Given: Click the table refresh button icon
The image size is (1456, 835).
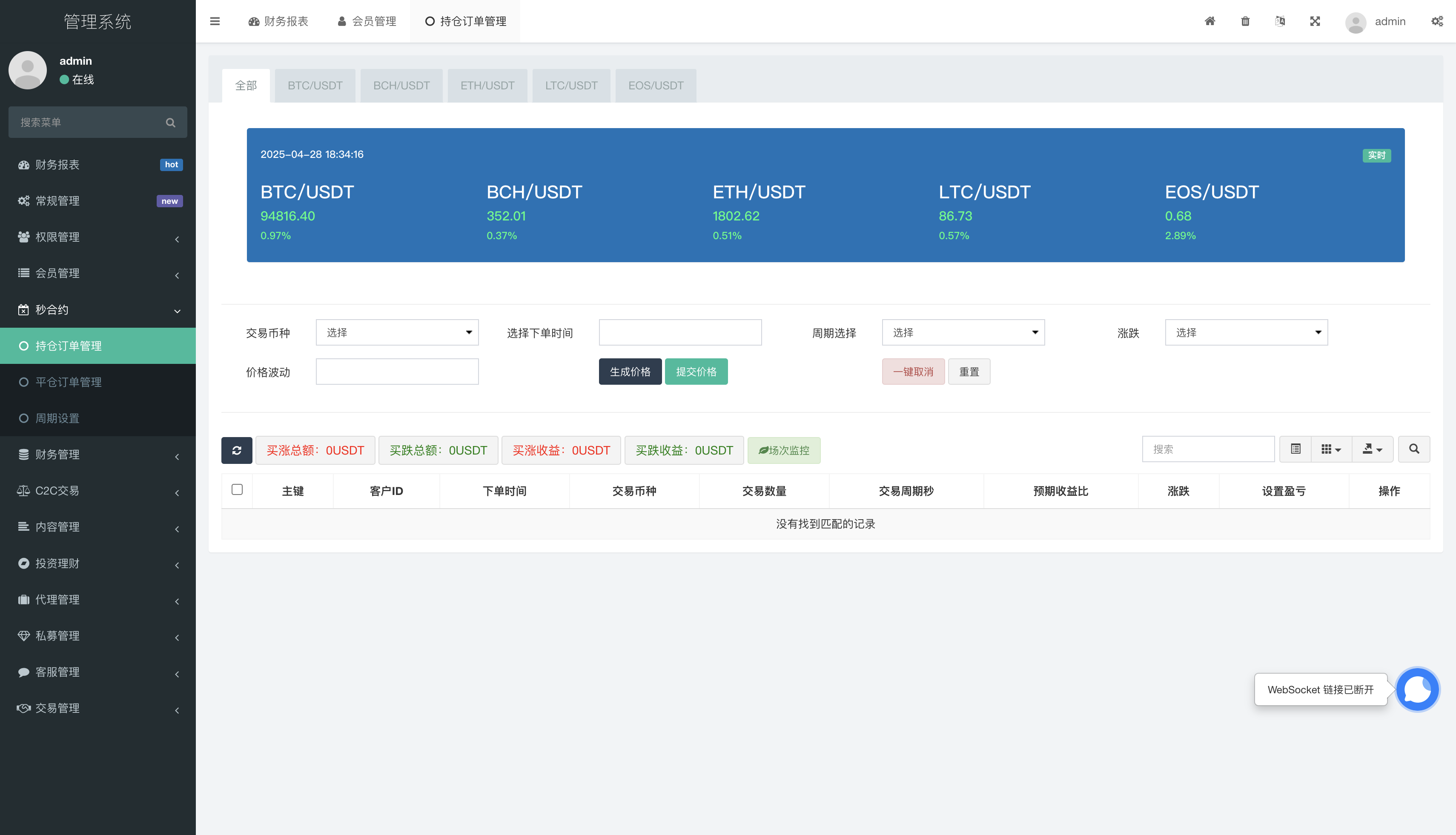Looking at the screenshot, I should coord(236,450).
